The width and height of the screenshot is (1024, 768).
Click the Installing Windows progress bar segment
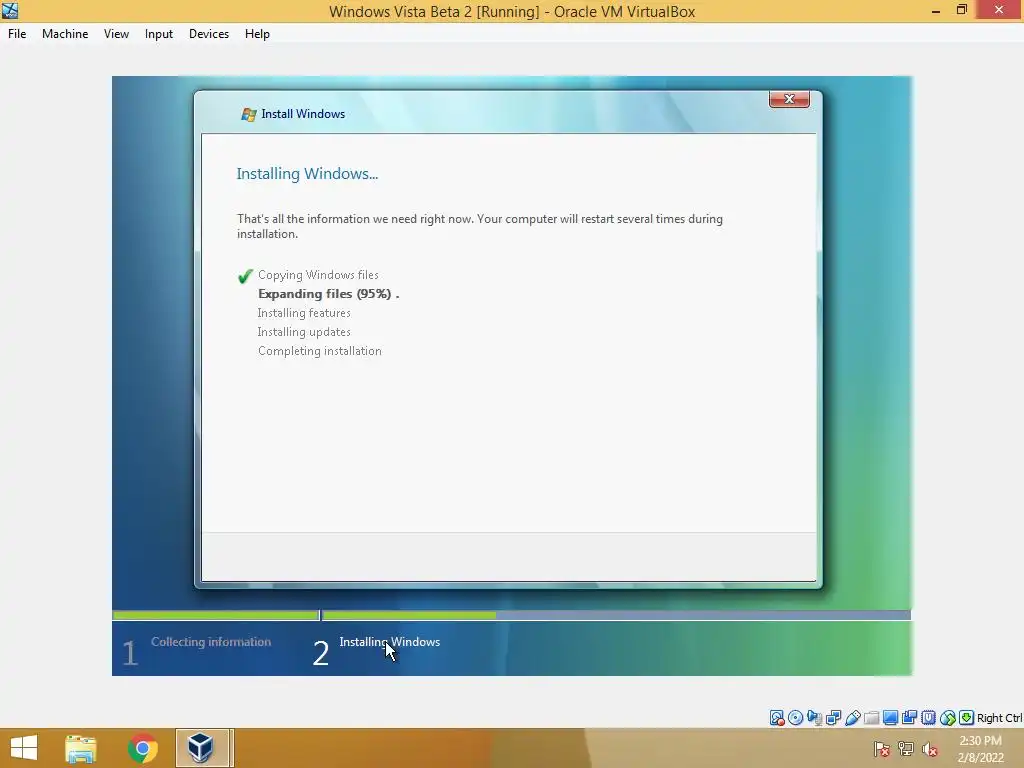(x=616, y=615)
